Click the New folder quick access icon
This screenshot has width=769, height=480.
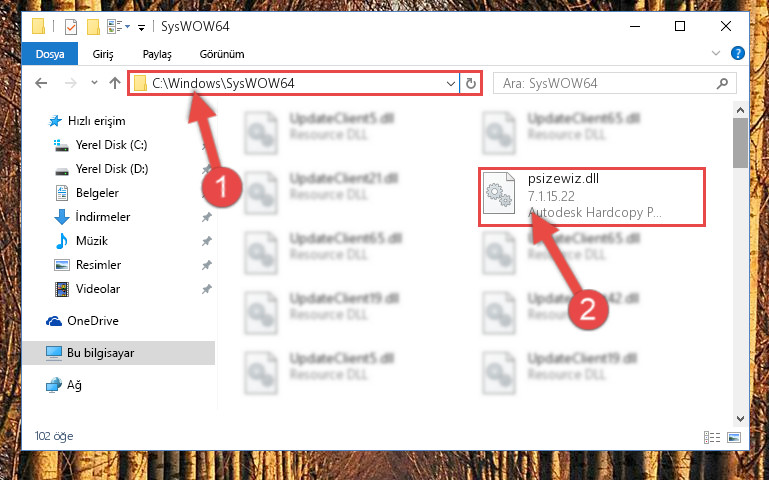[93, 27]
